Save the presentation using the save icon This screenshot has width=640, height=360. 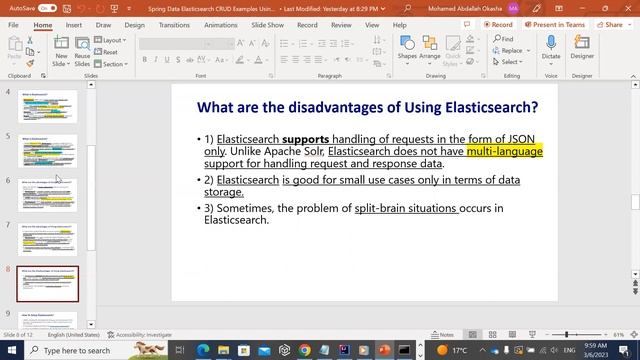coord(67,8)
